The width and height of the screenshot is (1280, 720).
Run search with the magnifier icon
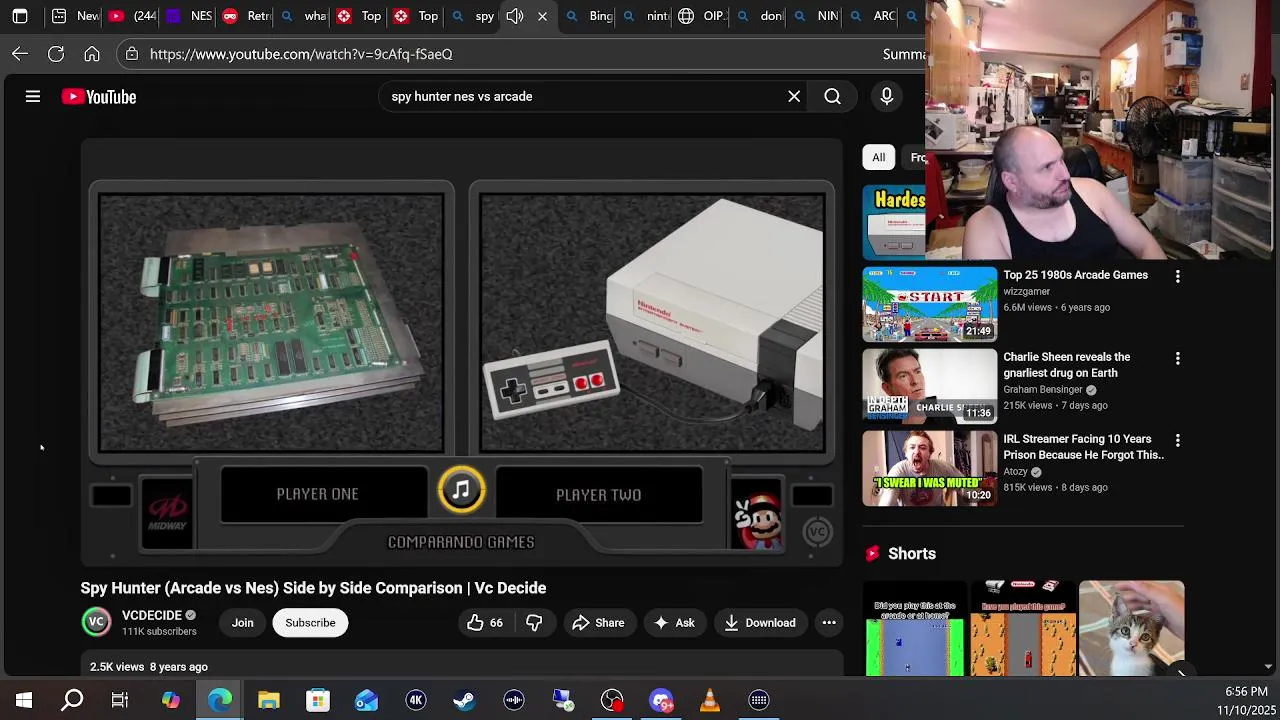(x=832, y=97)
